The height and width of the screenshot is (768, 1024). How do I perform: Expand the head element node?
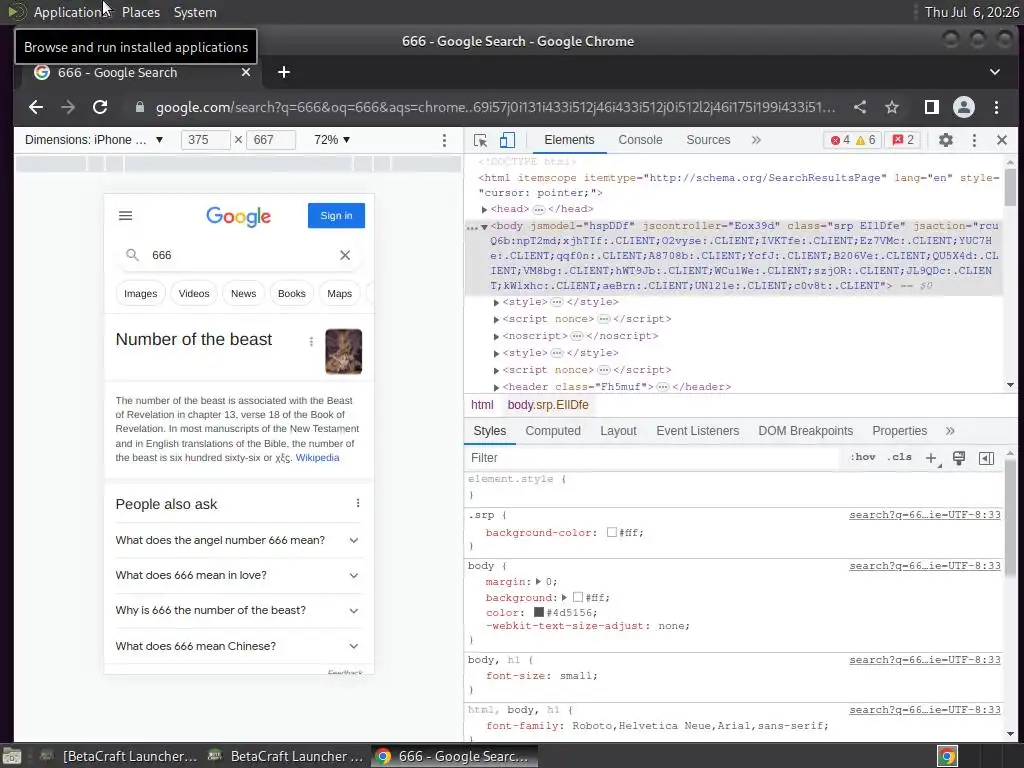[x=485, y=210]
